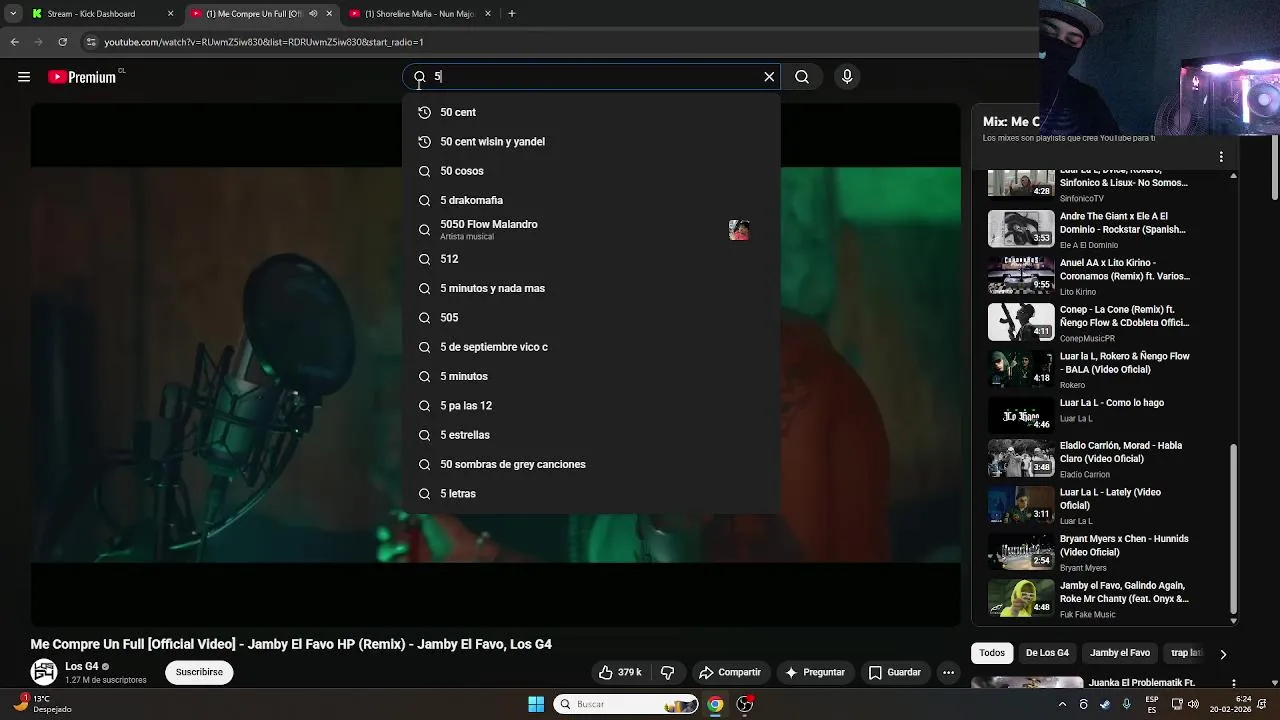Open Los G4 channel name link
1280x720 pixels.
(x=82, y=666)
